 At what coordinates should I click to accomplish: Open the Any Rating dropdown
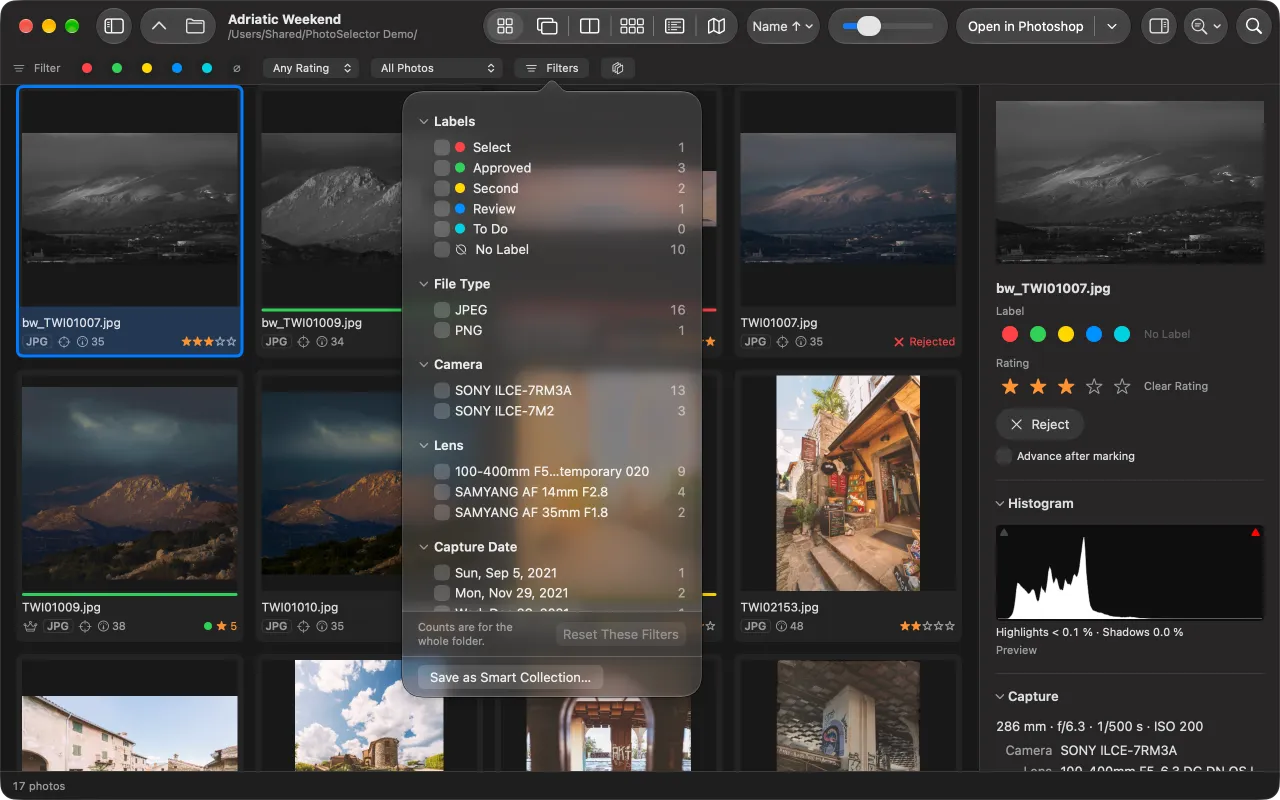(311, 68)
